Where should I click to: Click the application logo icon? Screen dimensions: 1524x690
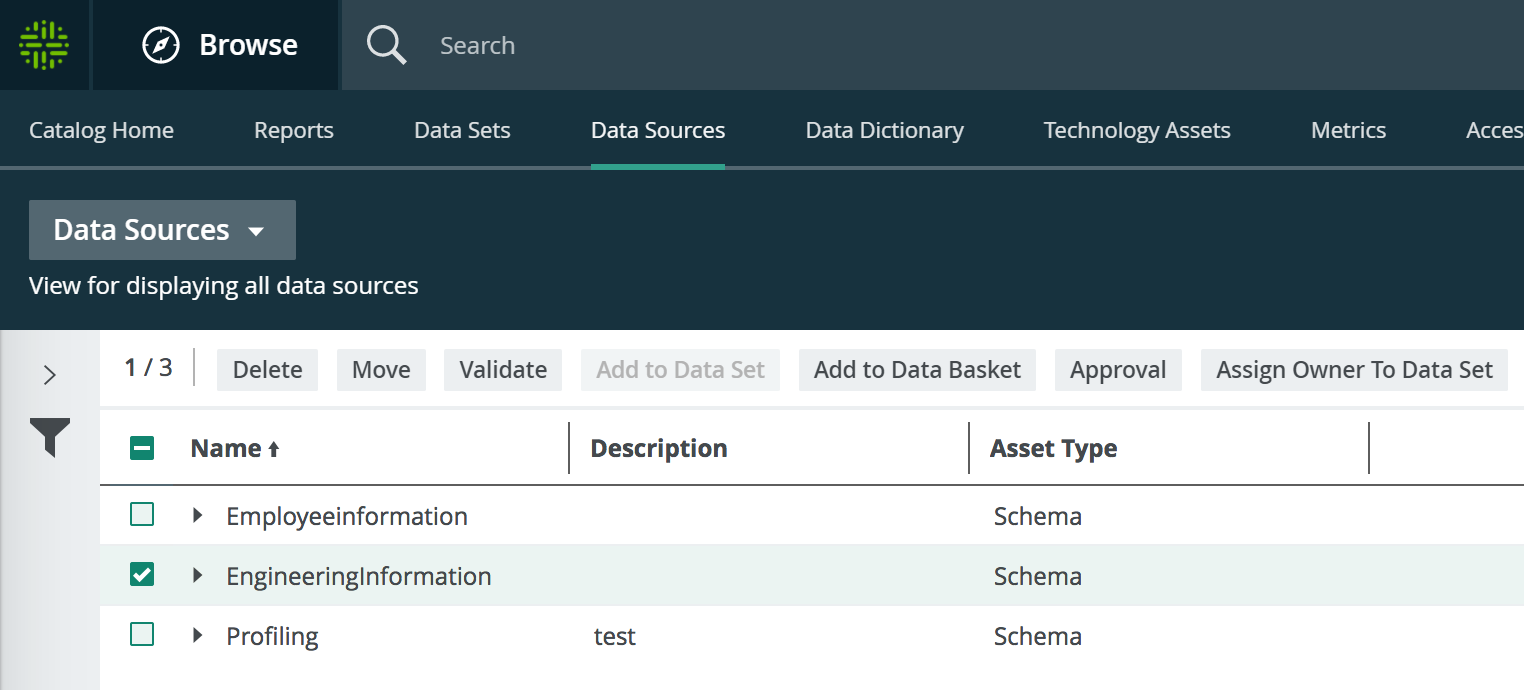click(44, 44)
